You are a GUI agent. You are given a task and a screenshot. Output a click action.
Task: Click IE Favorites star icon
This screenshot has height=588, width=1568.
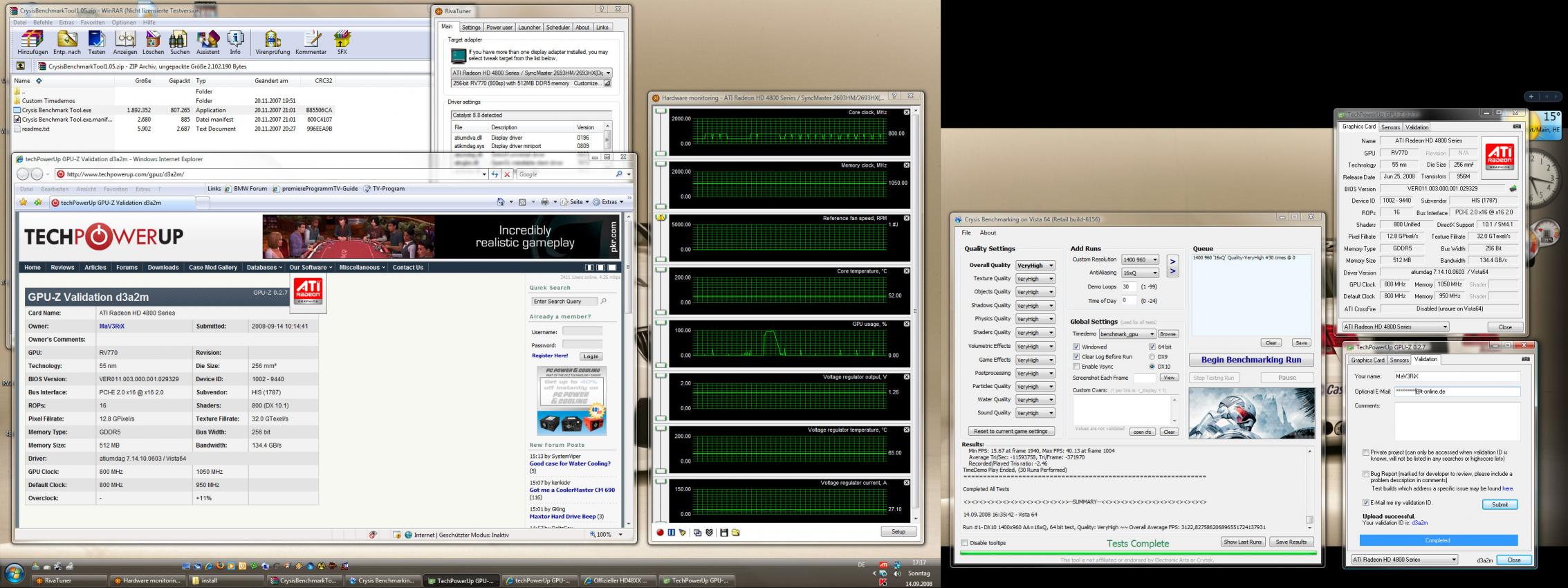pos(24,202)
